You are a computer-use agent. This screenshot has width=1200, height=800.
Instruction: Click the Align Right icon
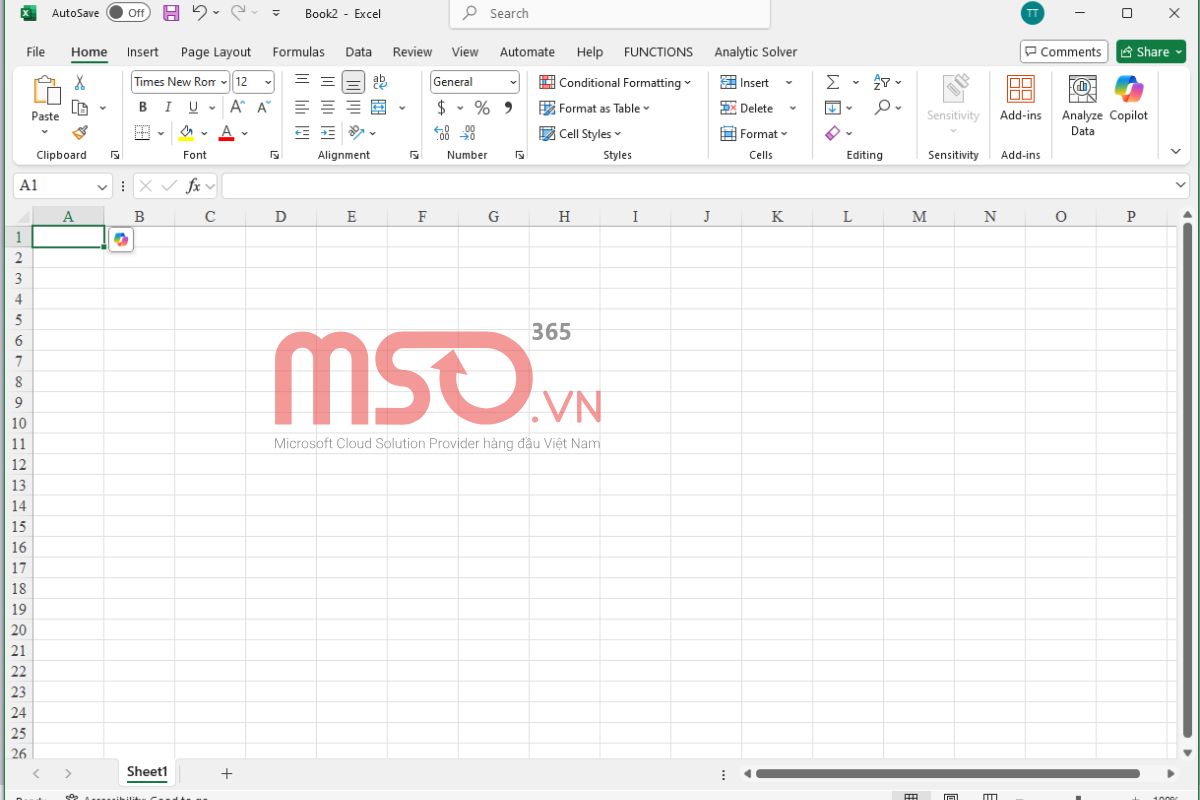click(x=353, y=107)
